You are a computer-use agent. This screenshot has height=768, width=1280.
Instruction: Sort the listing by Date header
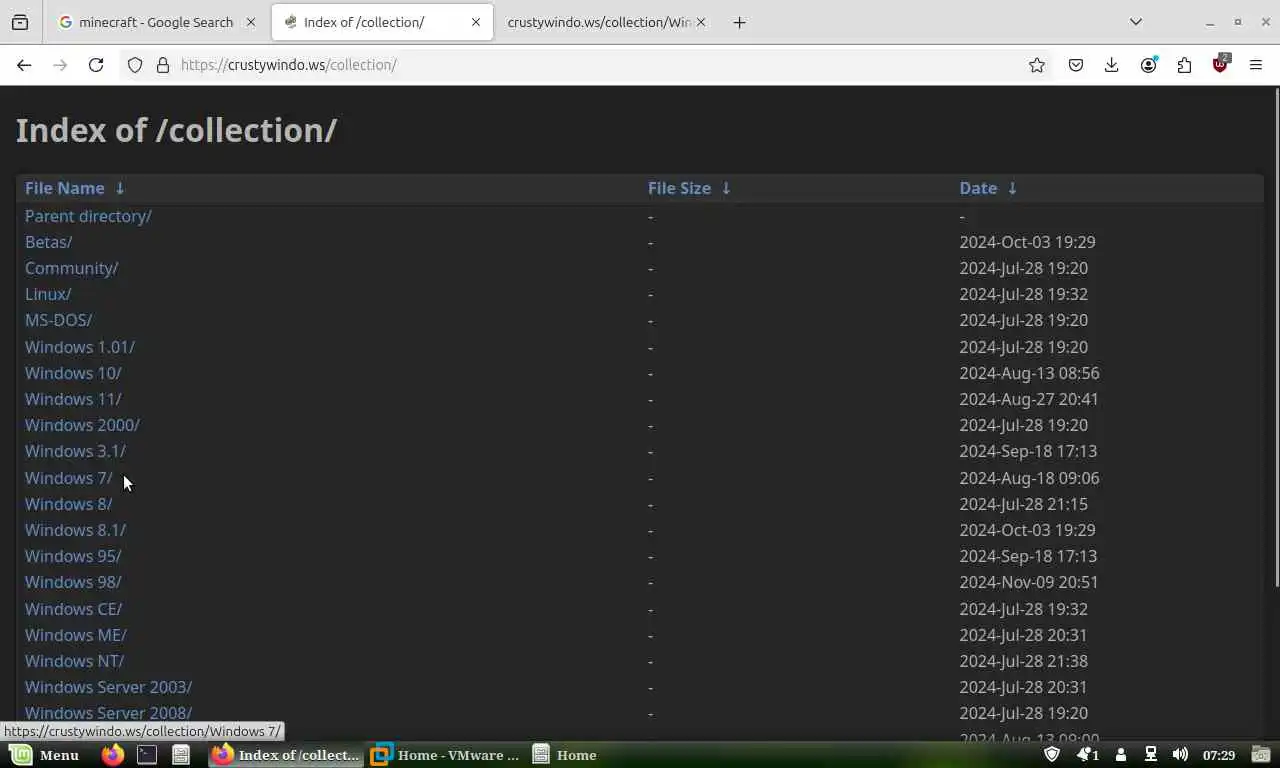[978, 188]
